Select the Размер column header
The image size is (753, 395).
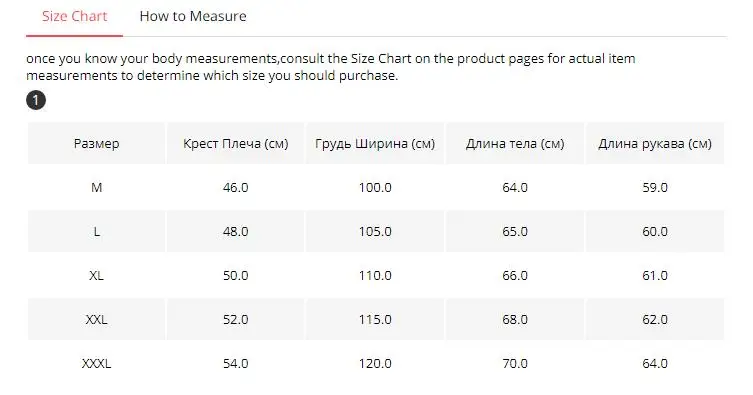(x=97, y=144)
